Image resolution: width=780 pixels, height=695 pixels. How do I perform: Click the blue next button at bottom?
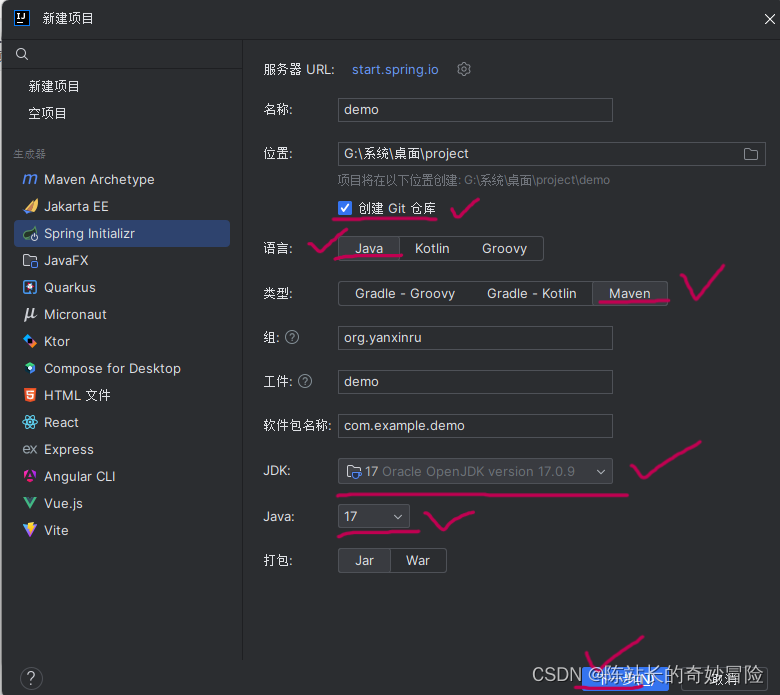pyautogui.click(x=625, y=678)
